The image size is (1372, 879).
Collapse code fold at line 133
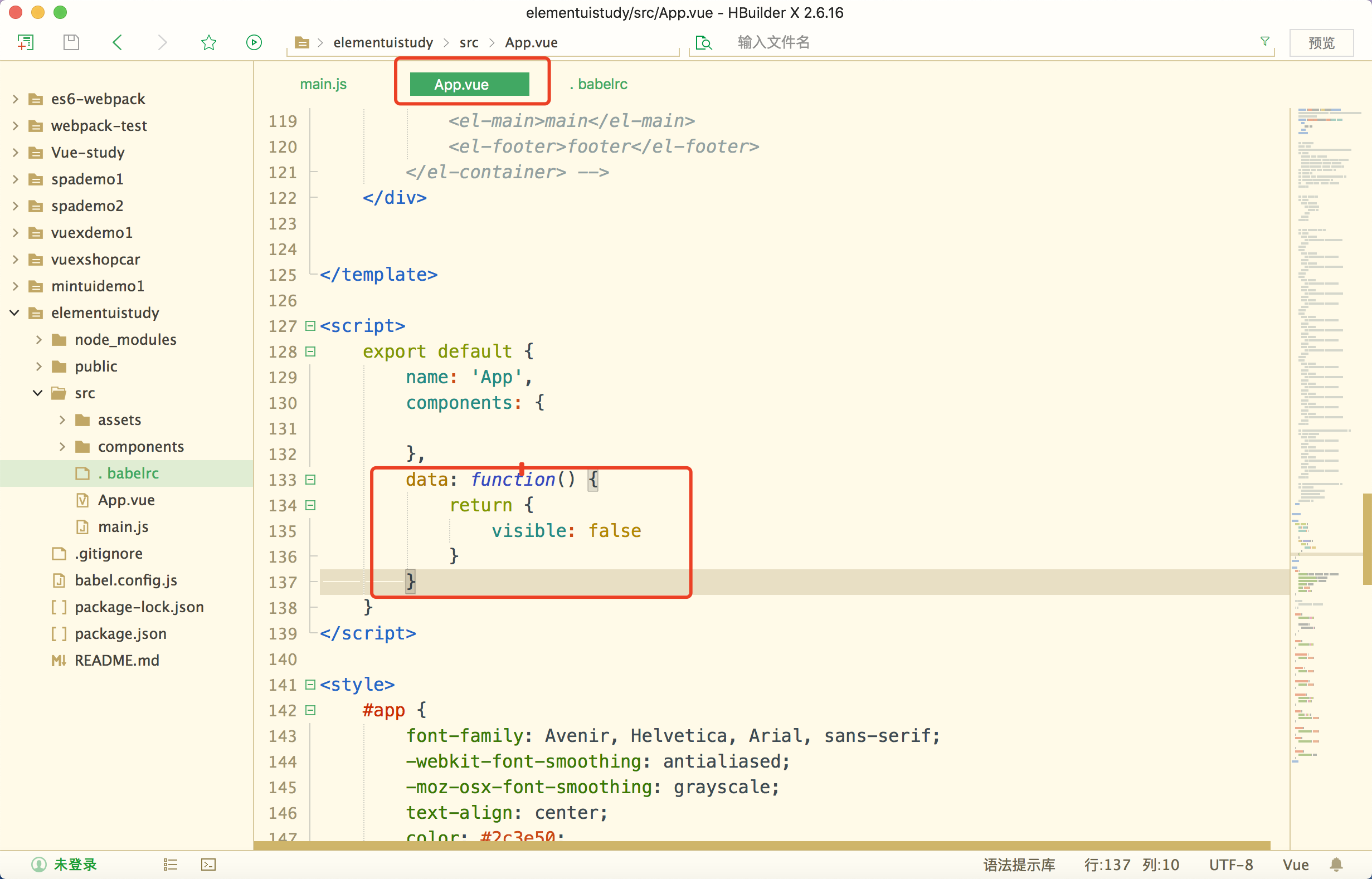pyautogui.click(x=310, y=480)
